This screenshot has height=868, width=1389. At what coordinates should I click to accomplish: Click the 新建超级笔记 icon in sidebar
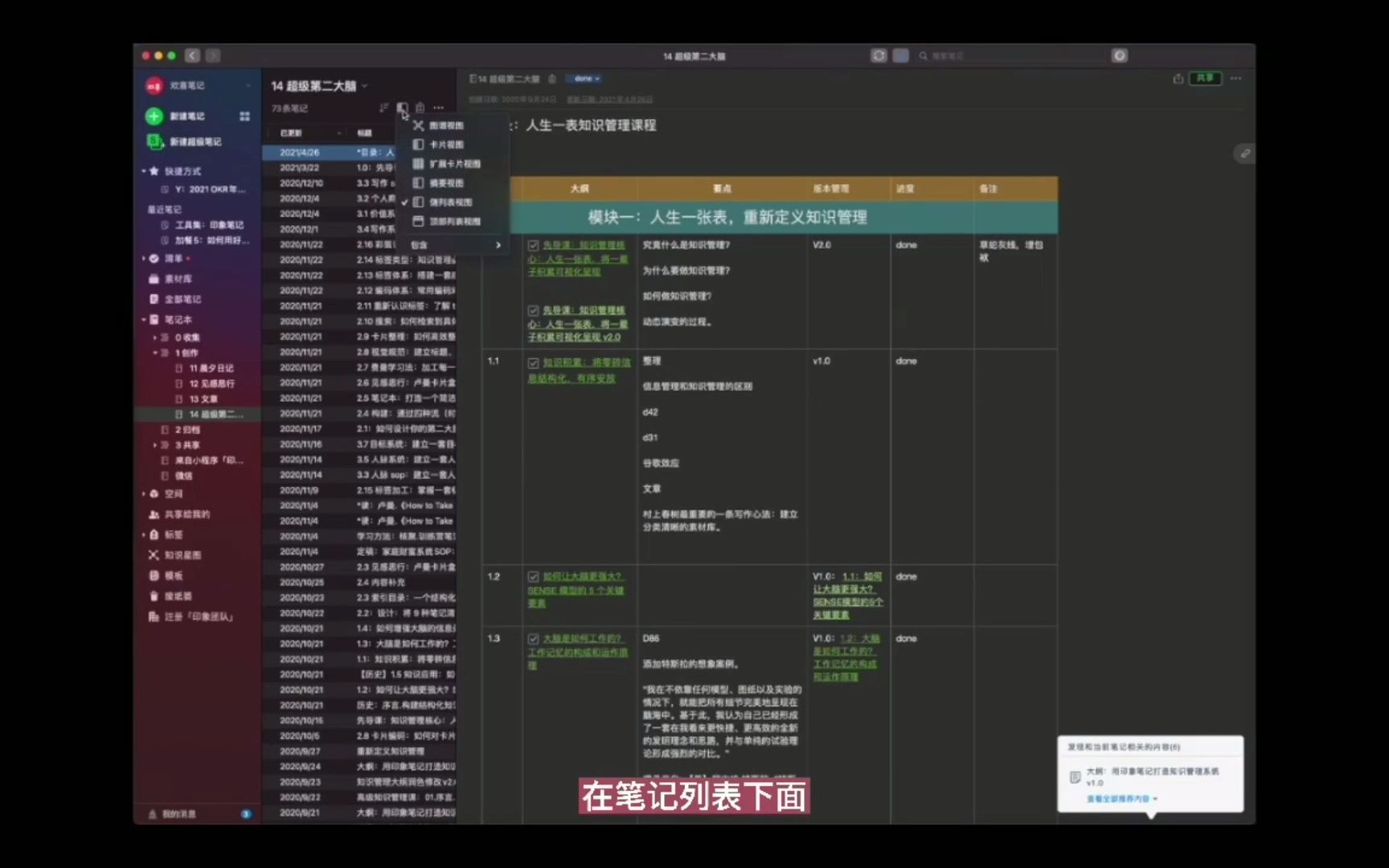tap(153, 141)
